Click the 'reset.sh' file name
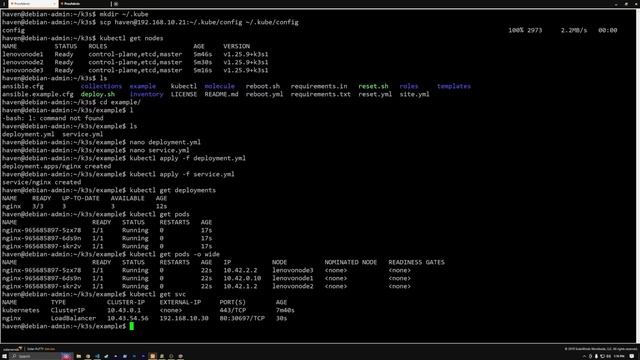The width and height of the screenshot is (640, 360). [373, 86]
